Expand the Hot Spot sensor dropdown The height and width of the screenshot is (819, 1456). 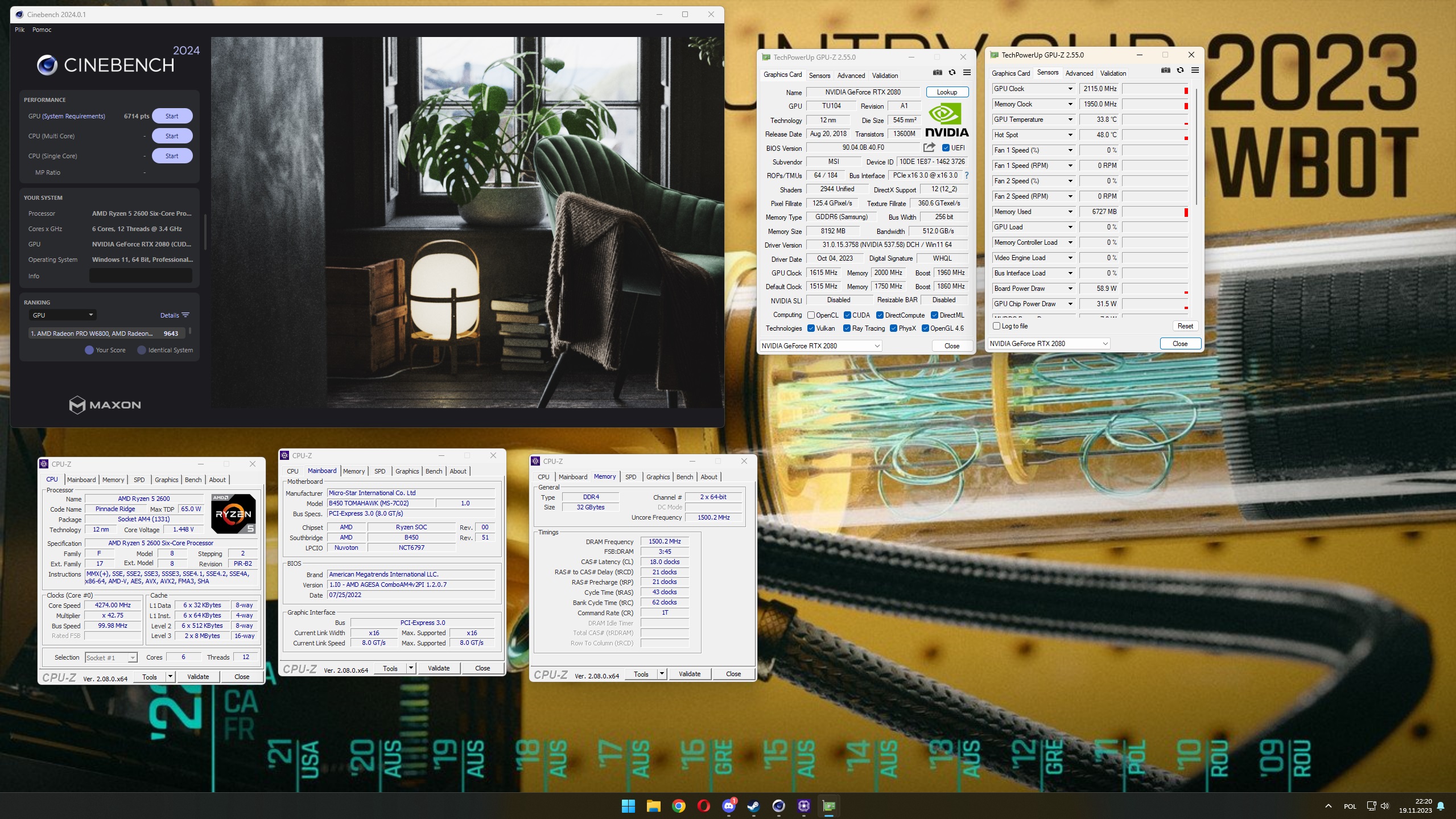1070,135
